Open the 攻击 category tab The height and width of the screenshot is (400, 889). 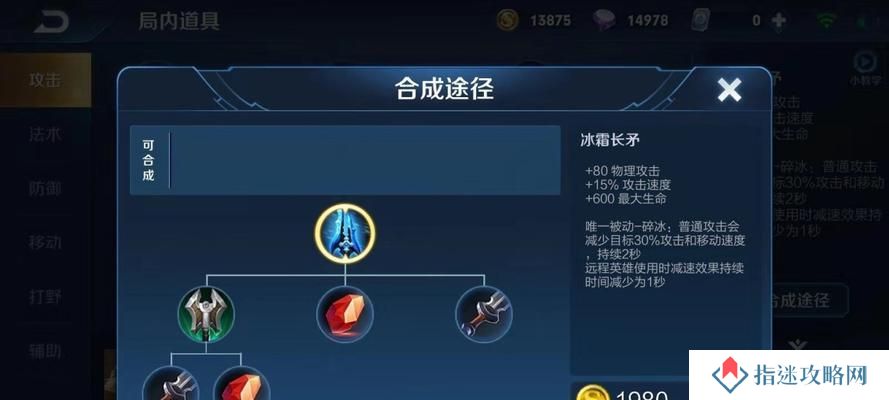[45, 80]
